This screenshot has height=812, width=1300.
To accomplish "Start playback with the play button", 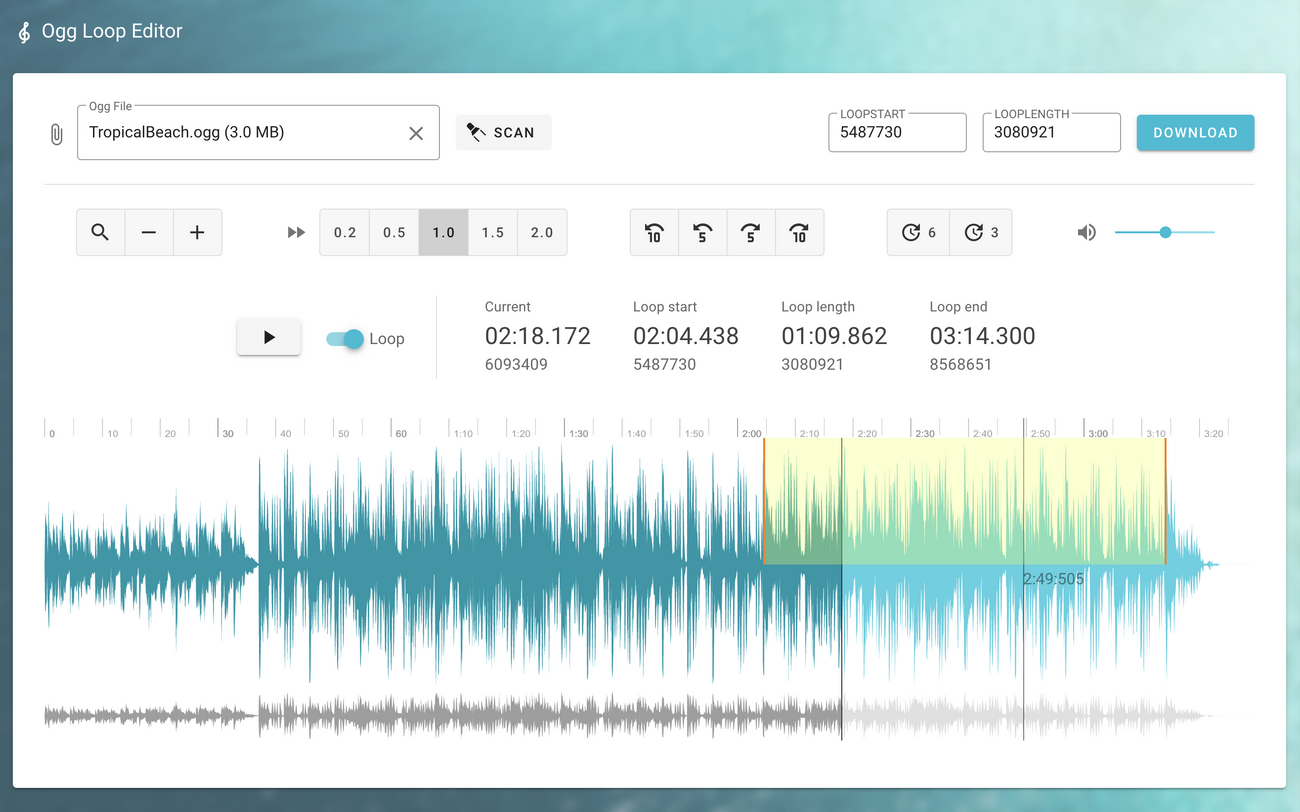I will (x=268, y=337).
